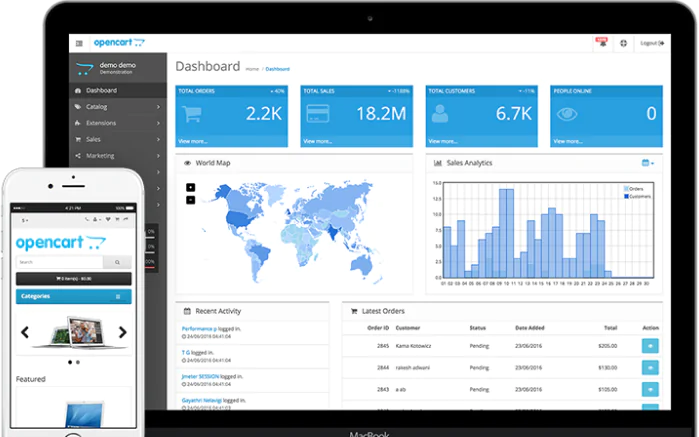Image resolution: width=699 pixels, height=437 pixels.
Task: Open the Sales Analytics date range dropdown
Action: (x=648, y=163)
